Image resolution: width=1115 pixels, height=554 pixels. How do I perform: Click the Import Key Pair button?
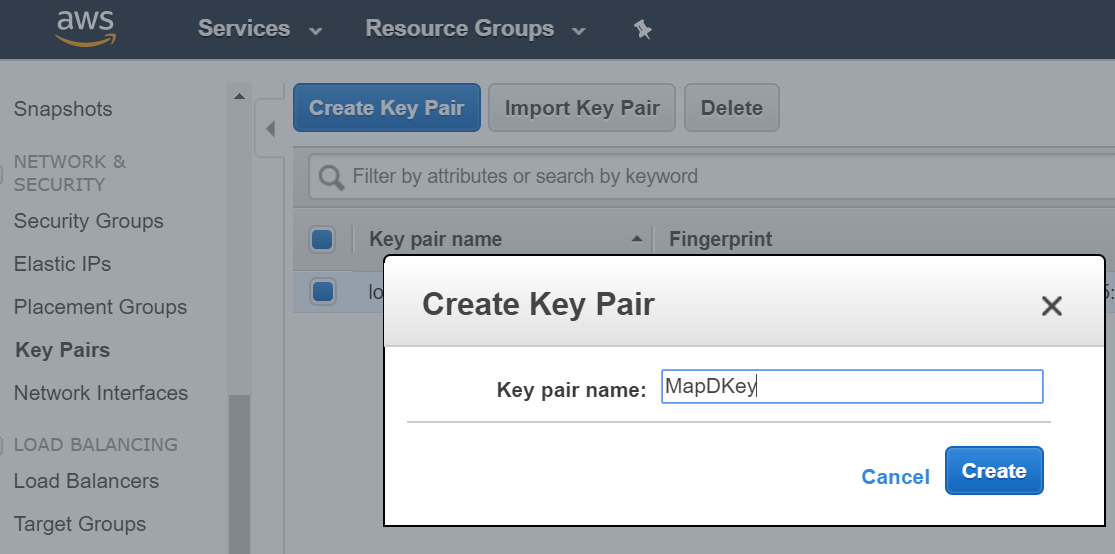click(x=581, y=108)
